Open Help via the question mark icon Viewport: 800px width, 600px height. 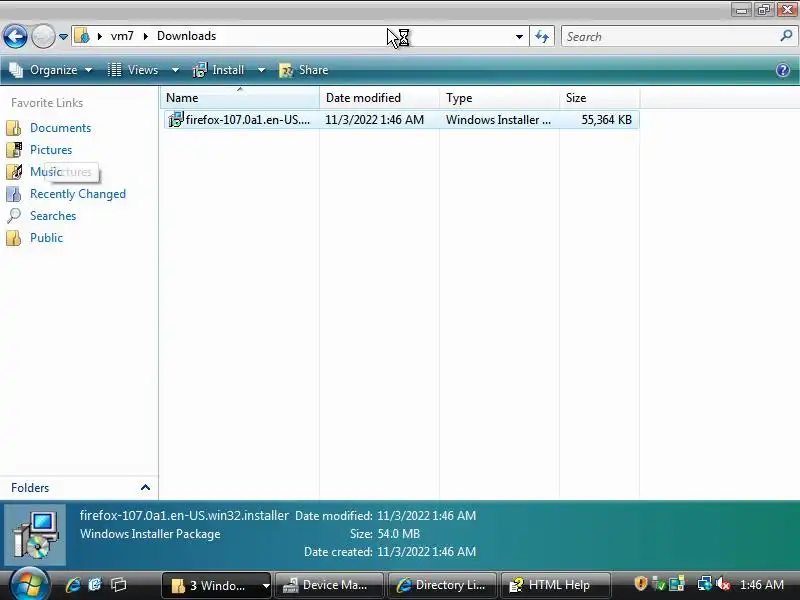[x=783, y=70]
